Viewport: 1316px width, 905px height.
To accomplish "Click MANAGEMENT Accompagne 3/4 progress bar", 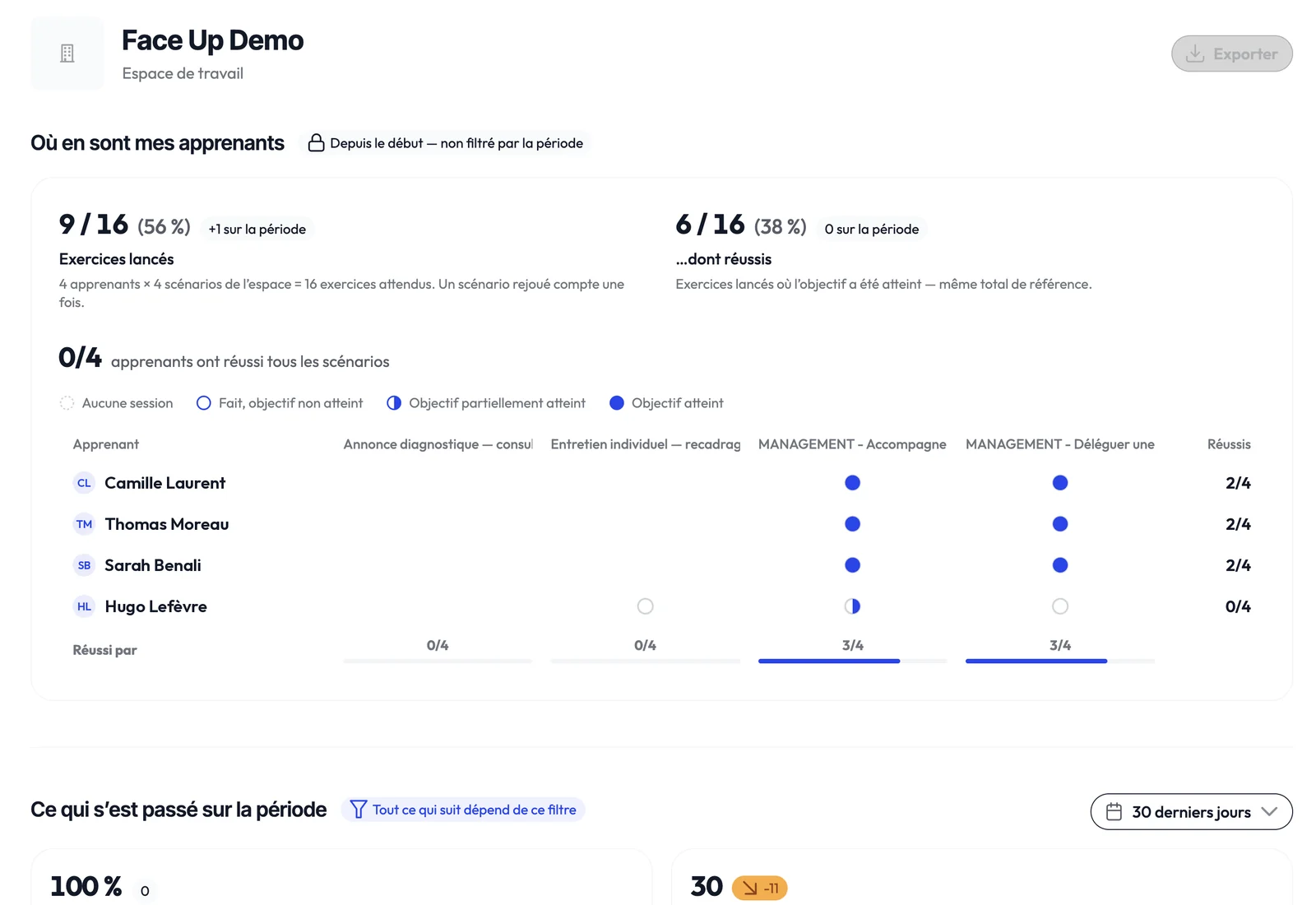I will tap(852, 661).
